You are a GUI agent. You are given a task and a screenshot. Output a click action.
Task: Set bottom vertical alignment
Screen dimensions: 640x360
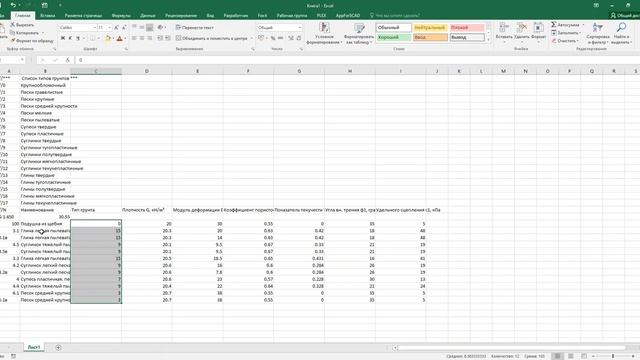point(150,27)
